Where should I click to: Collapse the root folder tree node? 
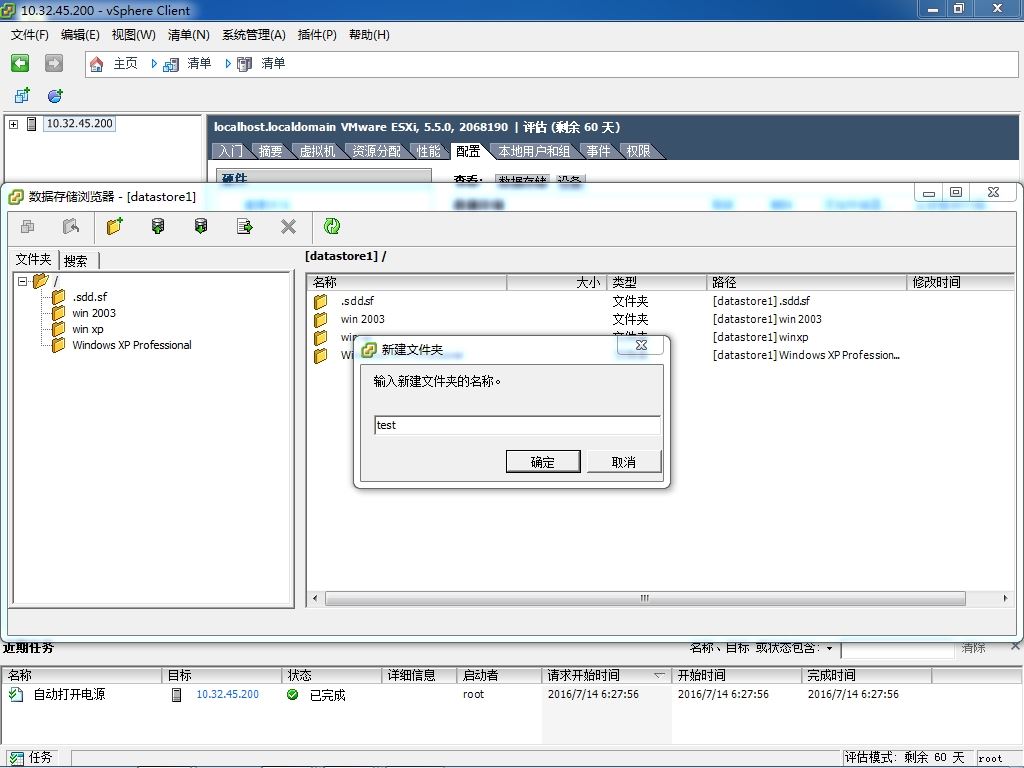[x=23, y=281]
